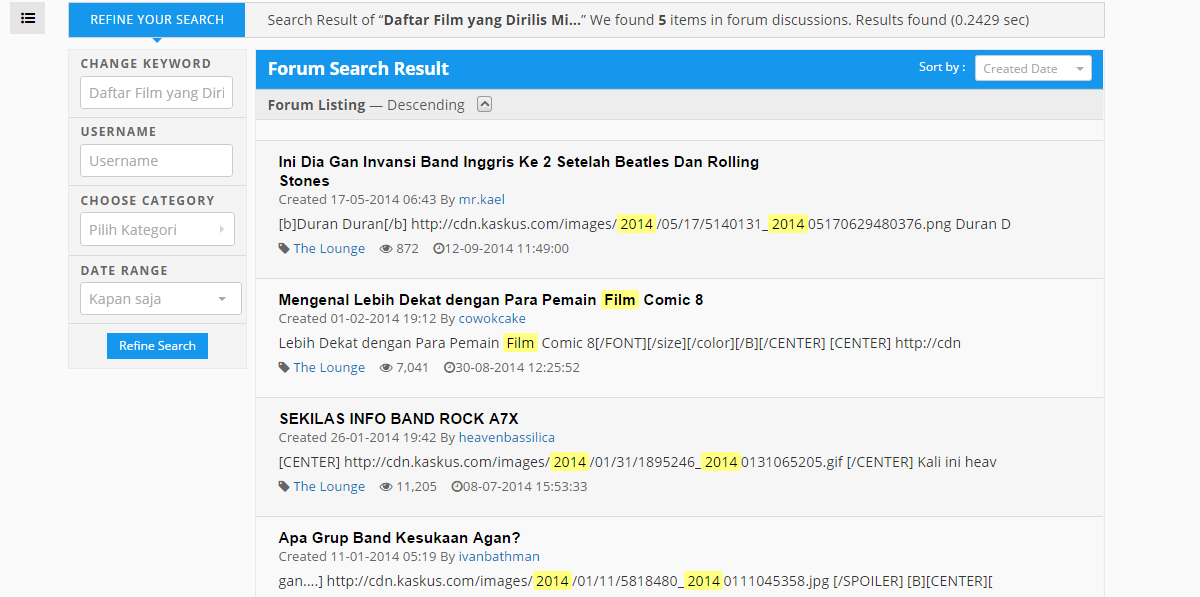Open the Kapan saja date range dropdown
The width and height of the screenshot is (1200, 597).
(161, 298)
